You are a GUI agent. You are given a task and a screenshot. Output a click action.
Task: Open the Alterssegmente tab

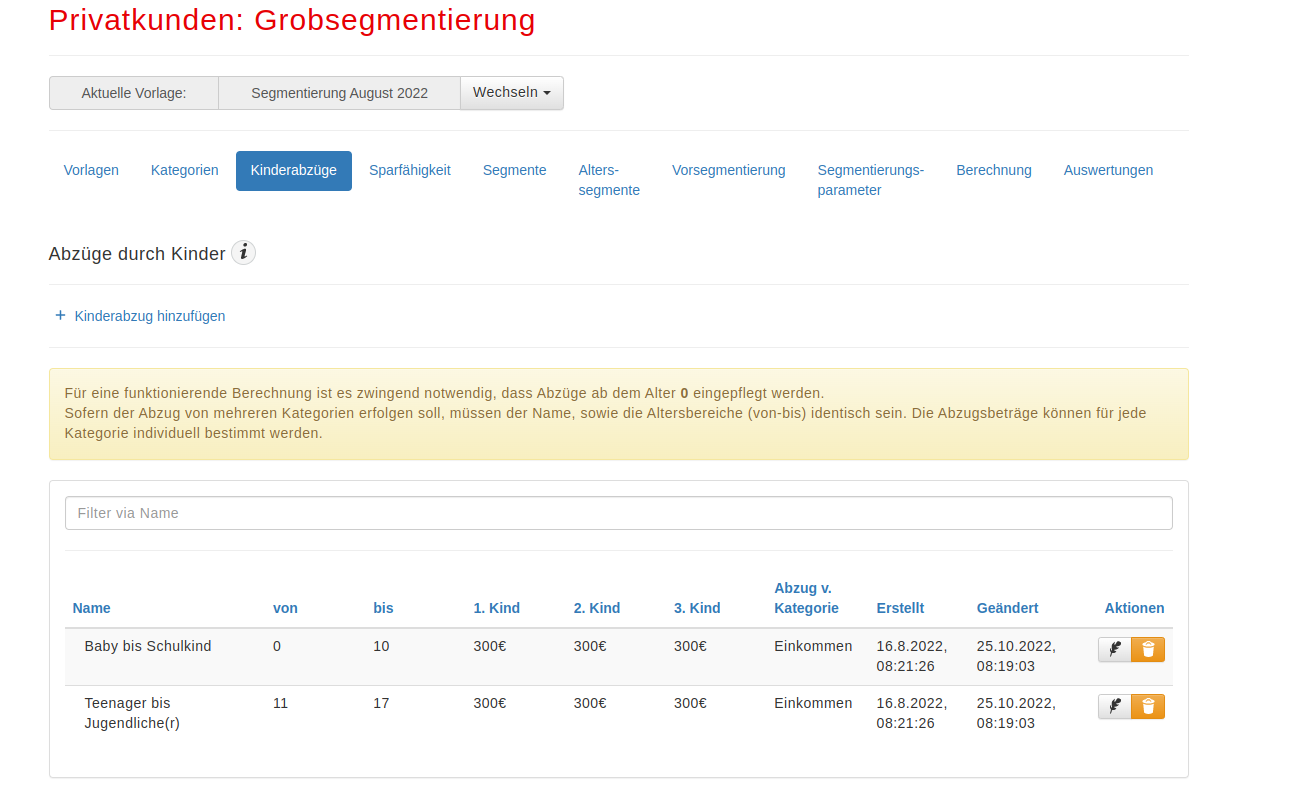tap(608, 180)
